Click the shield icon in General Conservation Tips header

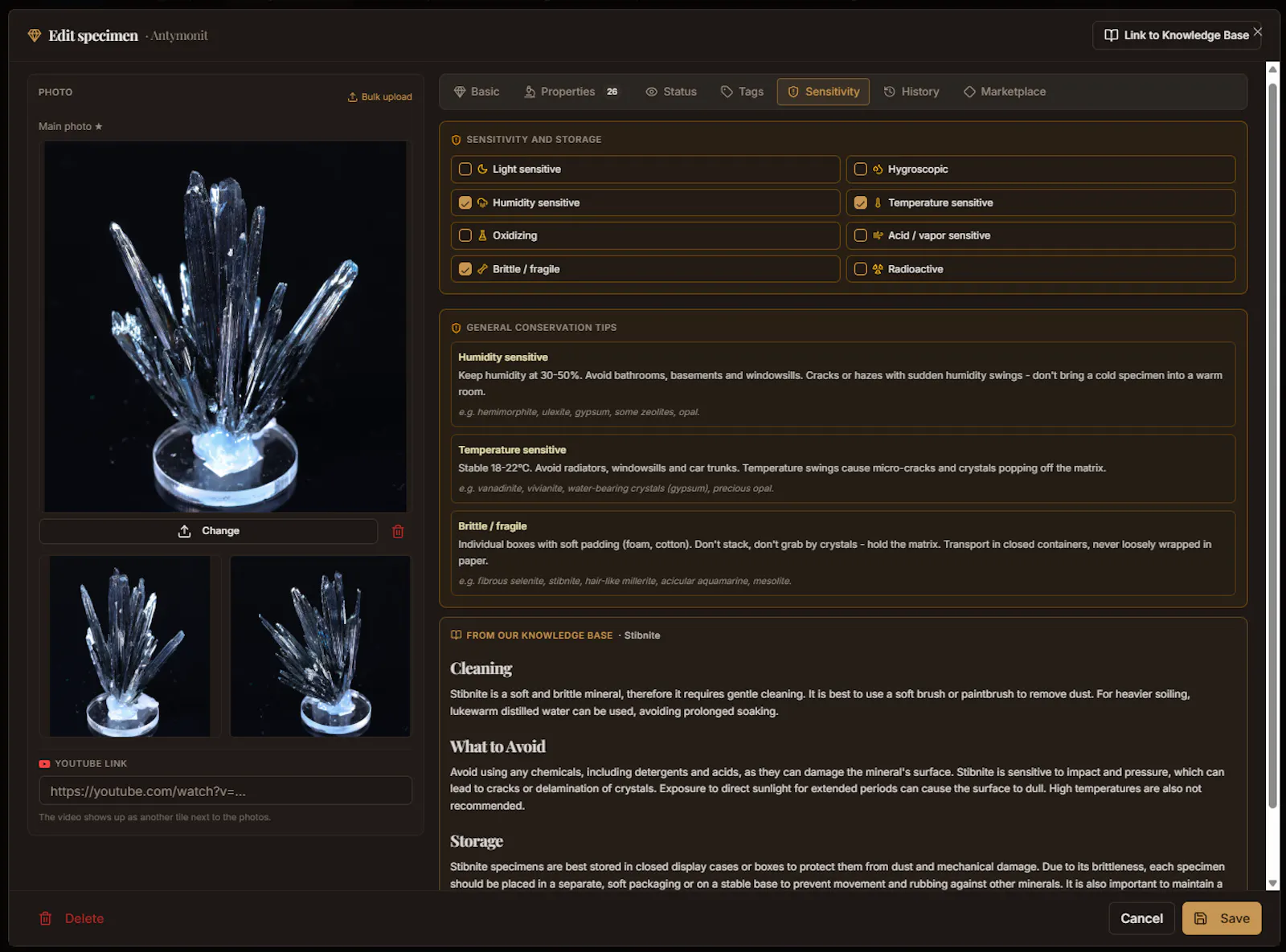457,328
